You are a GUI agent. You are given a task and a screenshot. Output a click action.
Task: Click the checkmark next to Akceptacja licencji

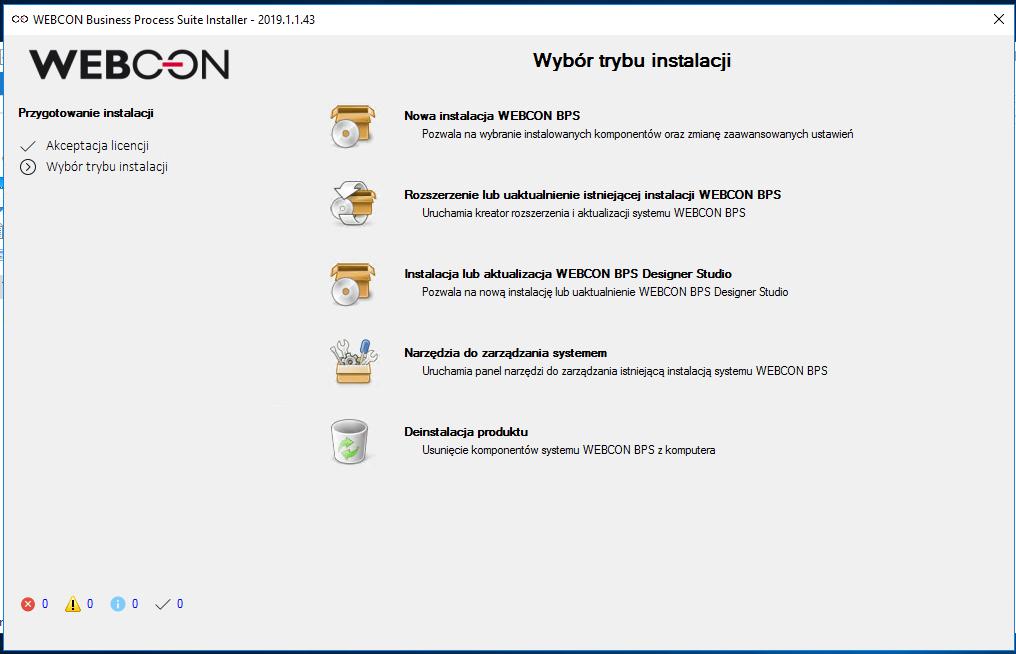(28, 146)
